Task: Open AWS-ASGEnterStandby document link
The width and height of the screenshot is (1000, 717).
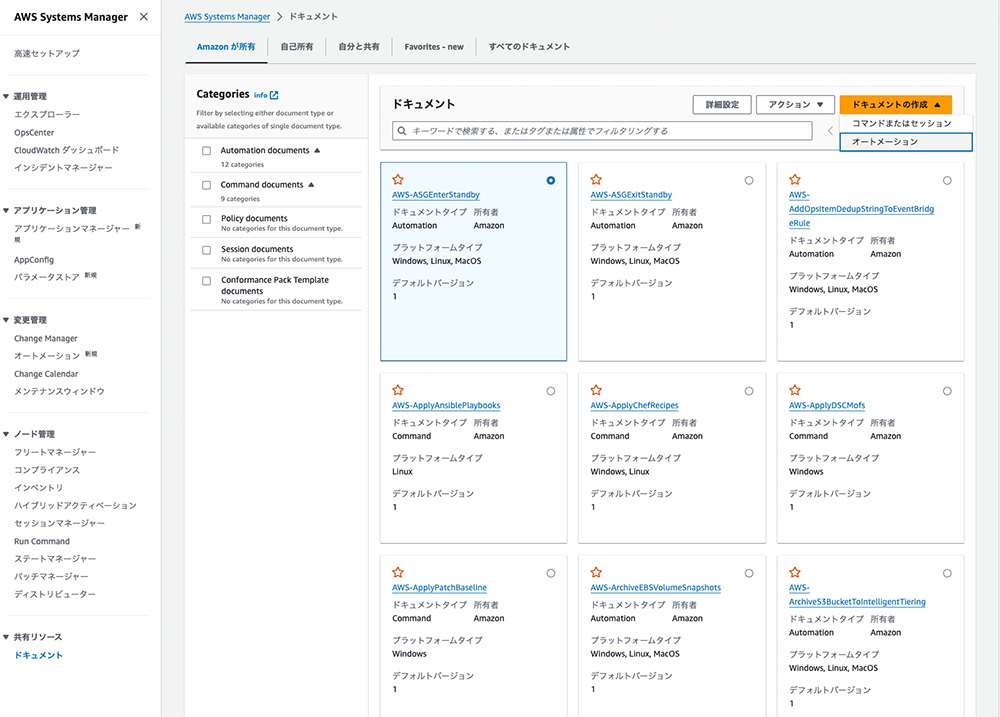Action: point(436,195)
